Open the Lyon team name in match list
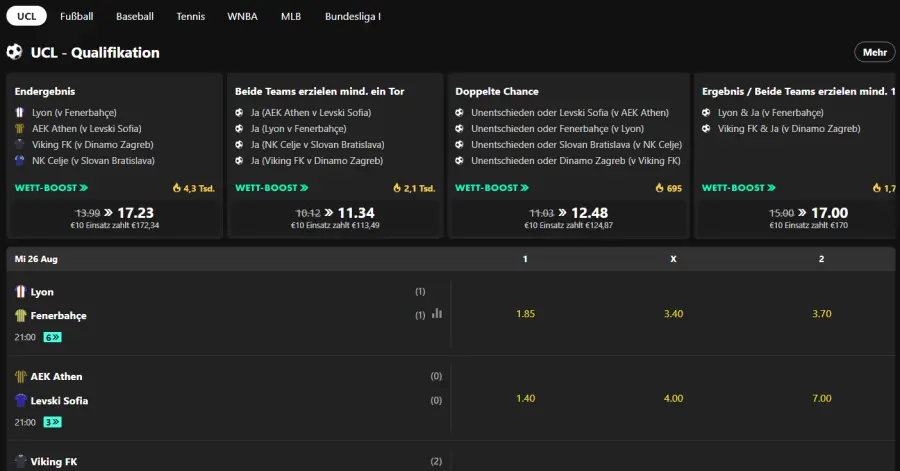 42,292
